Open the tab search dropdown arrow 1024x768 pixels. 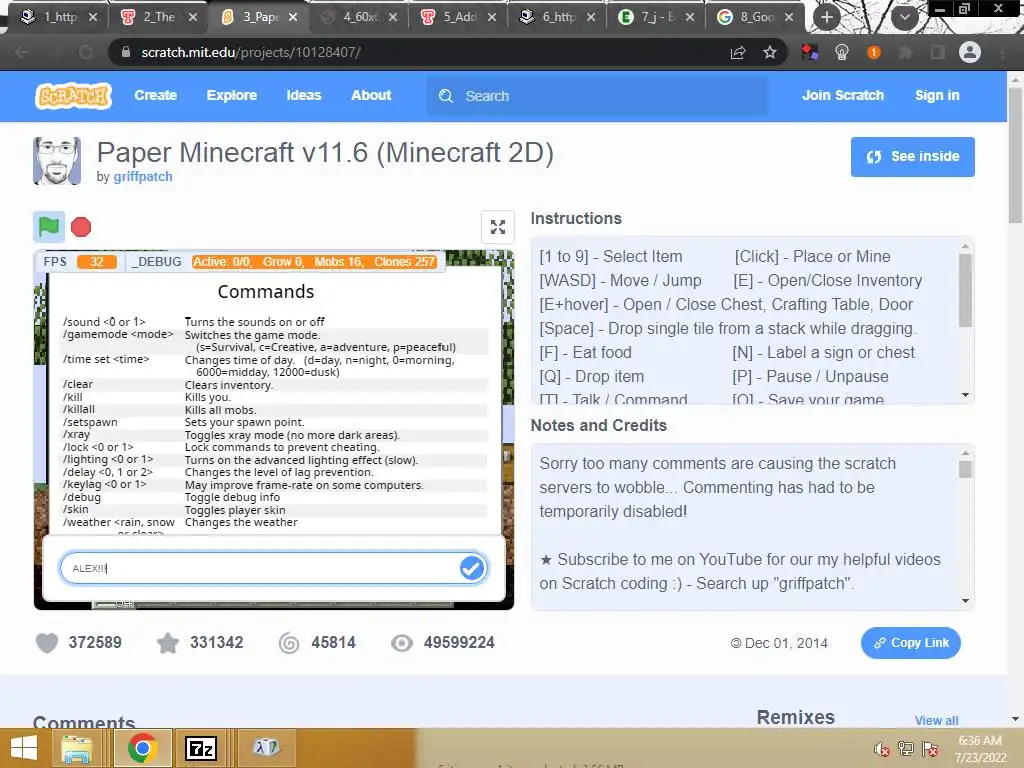pos(904,17)
